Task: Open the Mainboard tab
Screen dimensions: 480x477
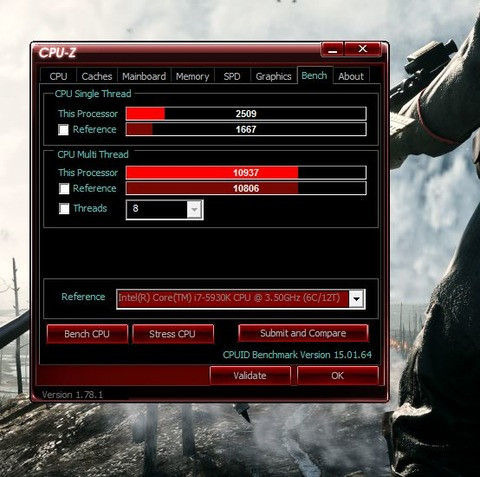Action: point(144,76)
